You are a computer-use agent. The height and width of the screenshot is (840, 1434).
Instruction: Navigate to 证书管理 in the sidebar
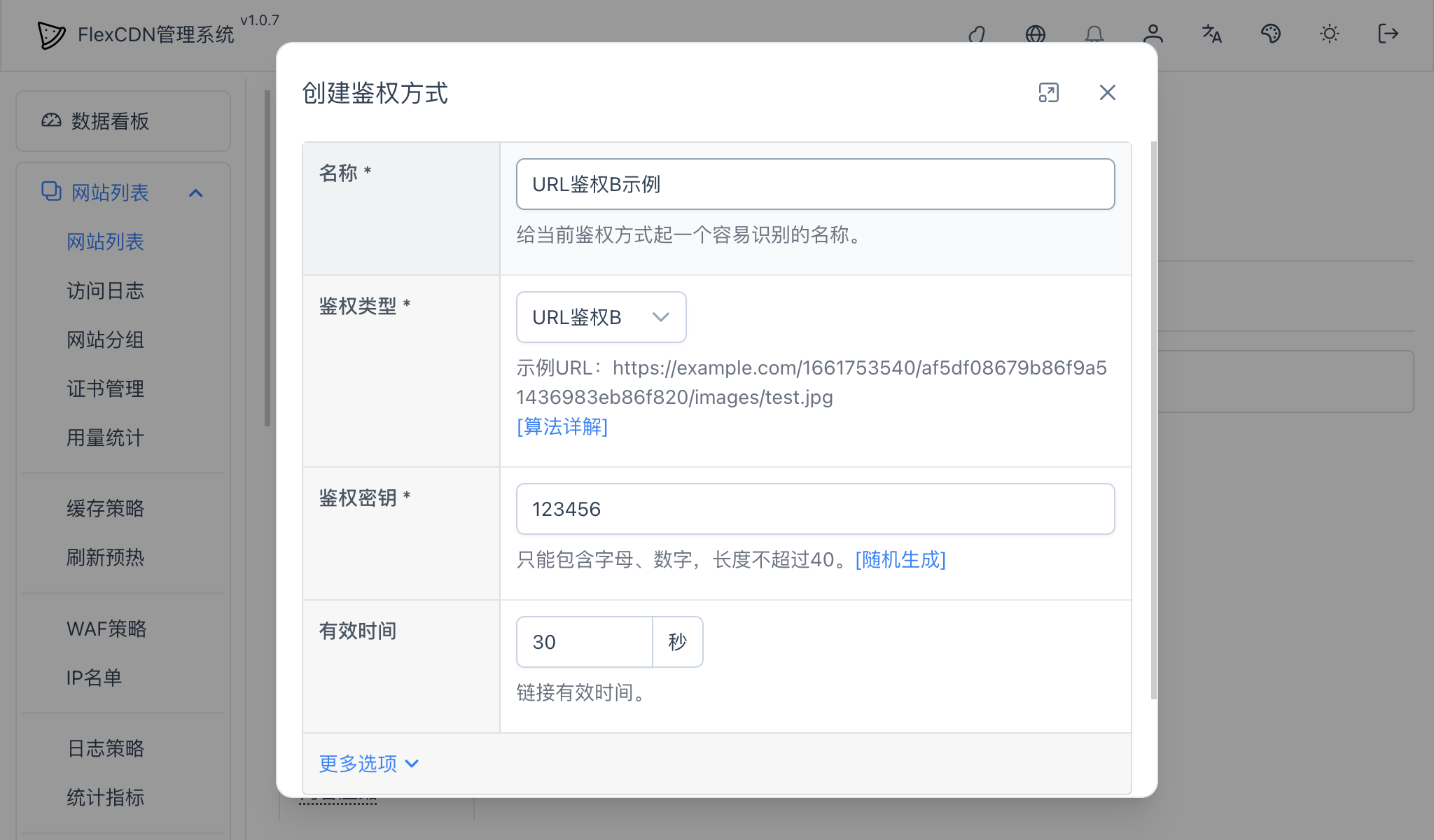(x=106, y=389)
